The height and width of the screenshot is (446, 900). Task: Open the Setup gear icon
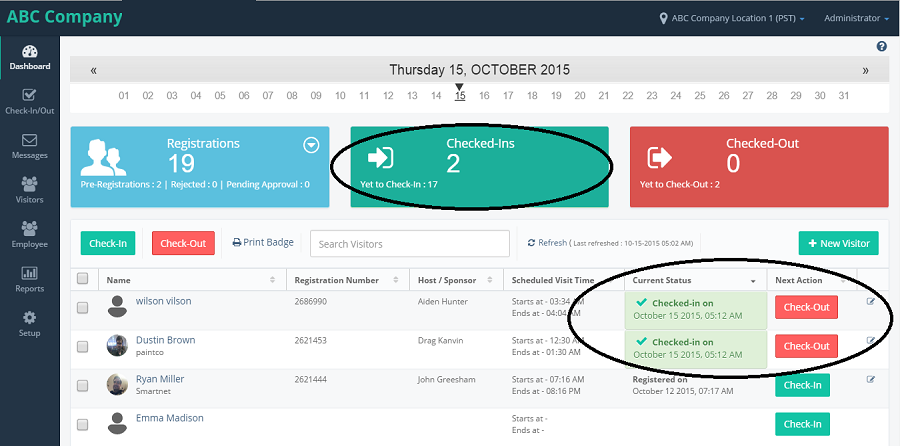[x=29, y=318]
